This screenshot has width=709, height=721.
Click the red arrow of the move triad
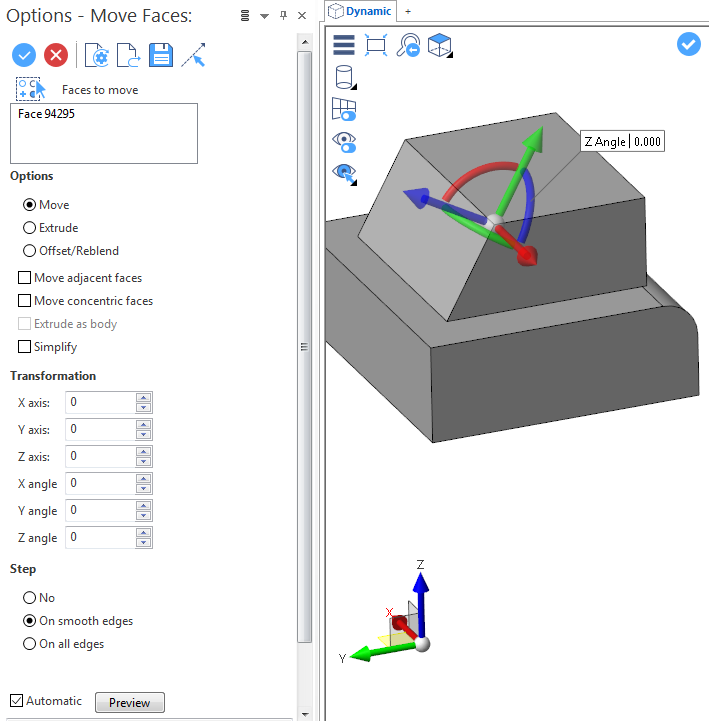[x=526, y=256]
